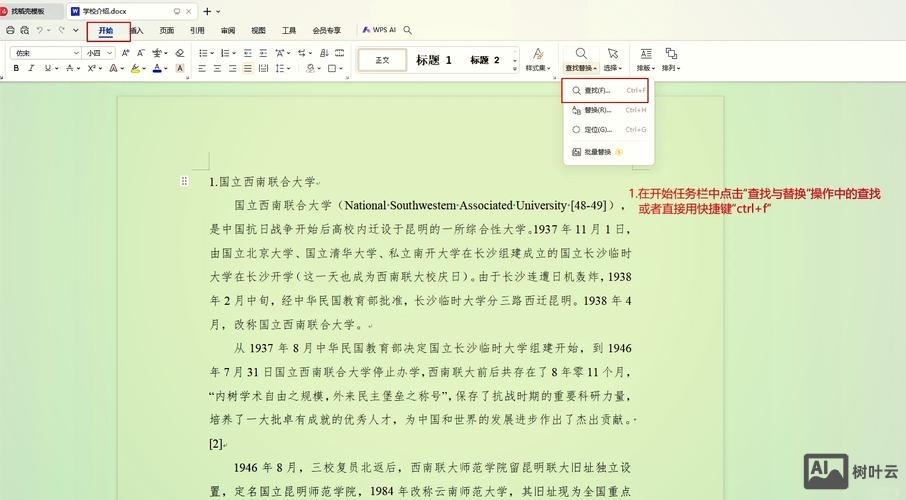
Task: Apply bulleted list
Action: point(203,53)
